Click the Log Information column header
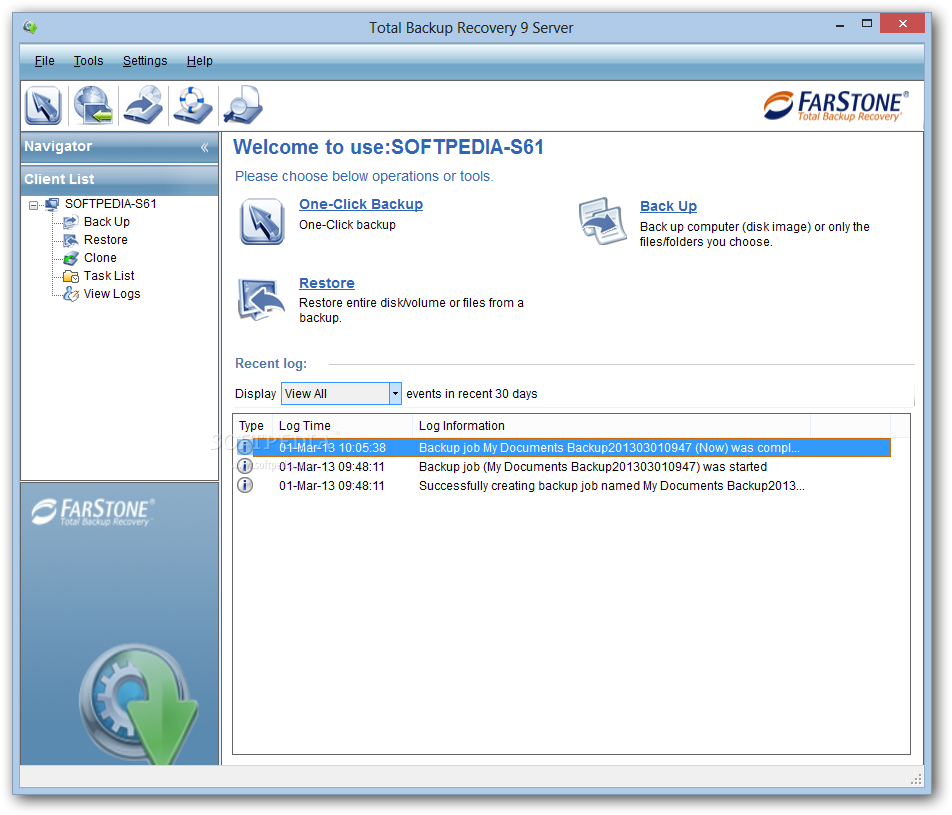Image resolution: width=952 pixels, height=815 pixels. 611,426
